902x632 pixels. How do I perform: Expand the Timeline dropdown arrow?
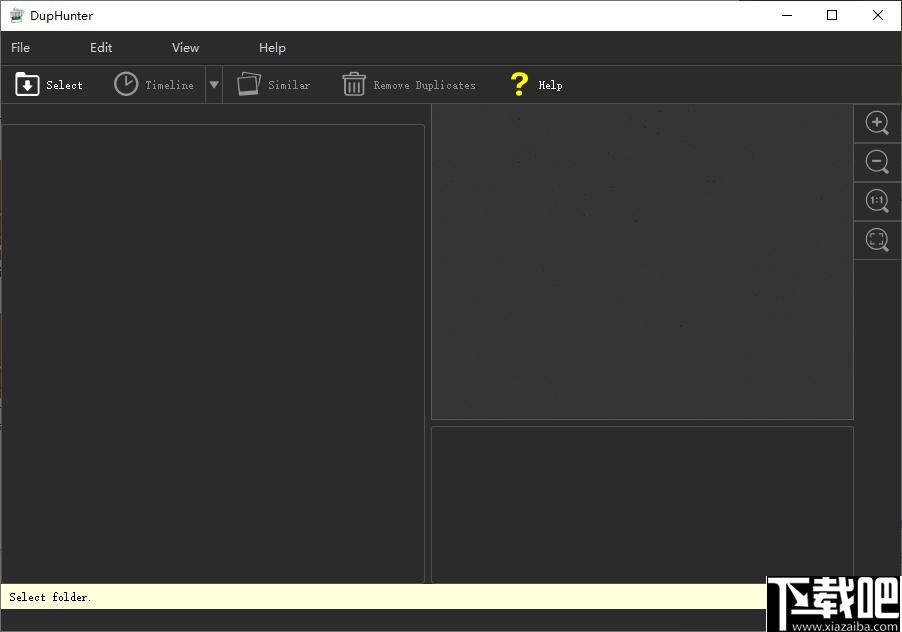tap(214, 85)
